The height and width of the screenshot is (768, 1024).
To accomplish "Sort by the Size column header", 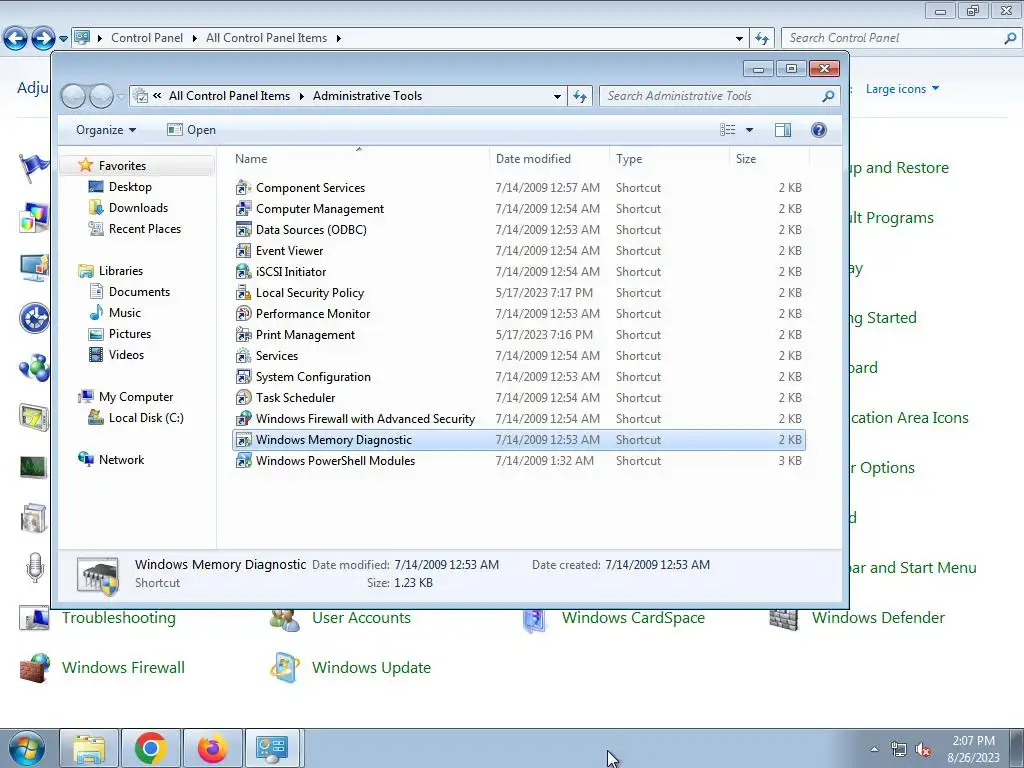I will tap(769, 159).
